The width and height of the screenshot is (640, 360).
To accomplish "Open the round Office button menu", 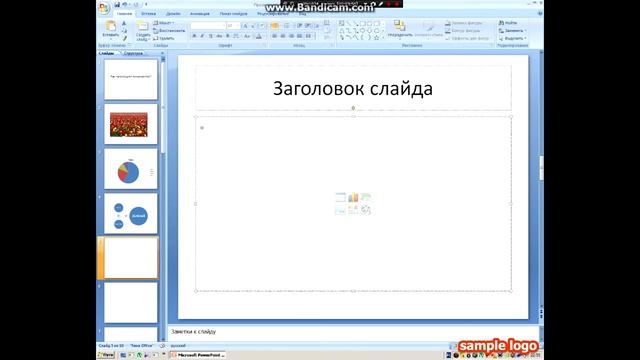I will pyautogui.click(x=104, y=8).
